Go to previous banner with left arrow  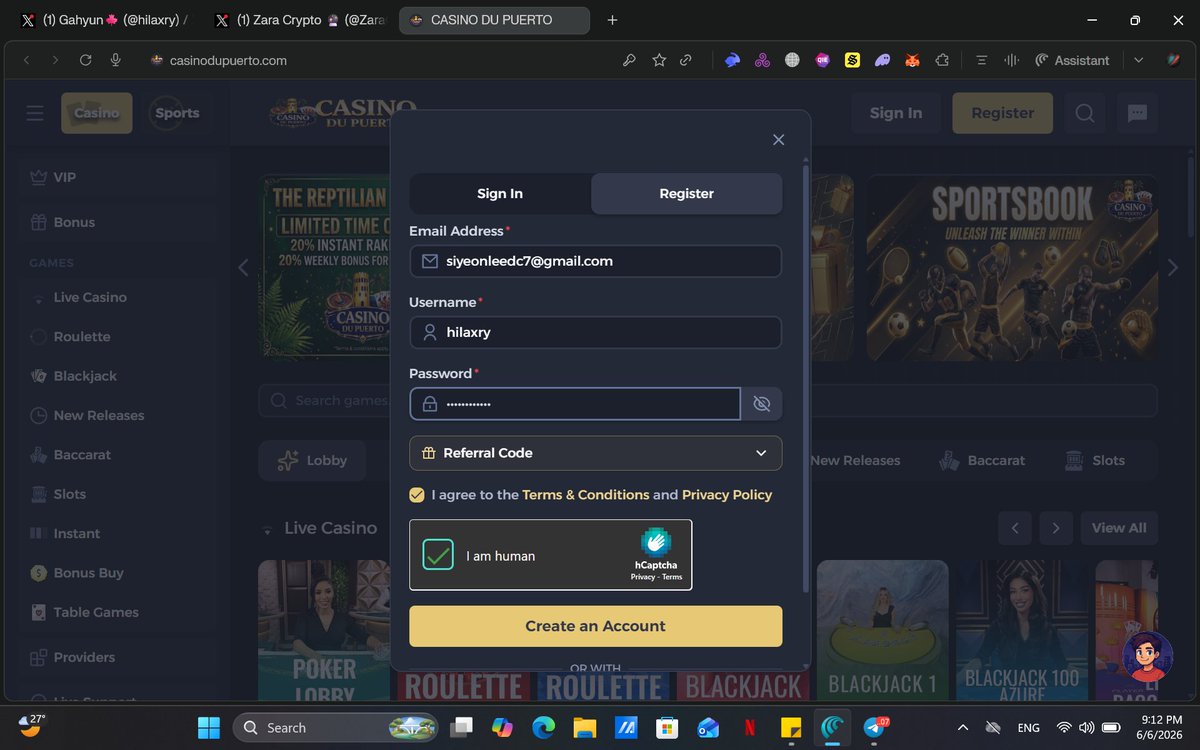pyautogui.click(x=243, y=267)
